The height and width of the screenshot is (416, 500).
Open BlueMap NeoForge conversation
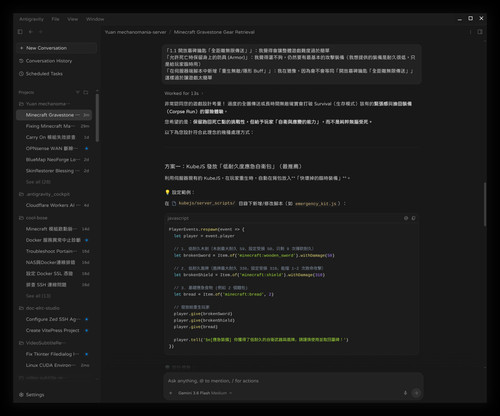(54, 160)
